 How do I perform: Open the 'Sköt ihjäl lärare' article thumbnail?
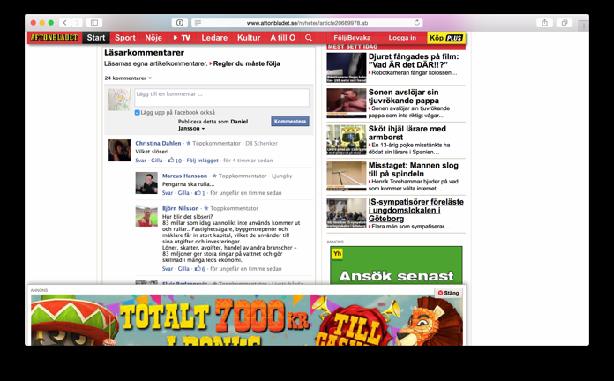point(346,140)
